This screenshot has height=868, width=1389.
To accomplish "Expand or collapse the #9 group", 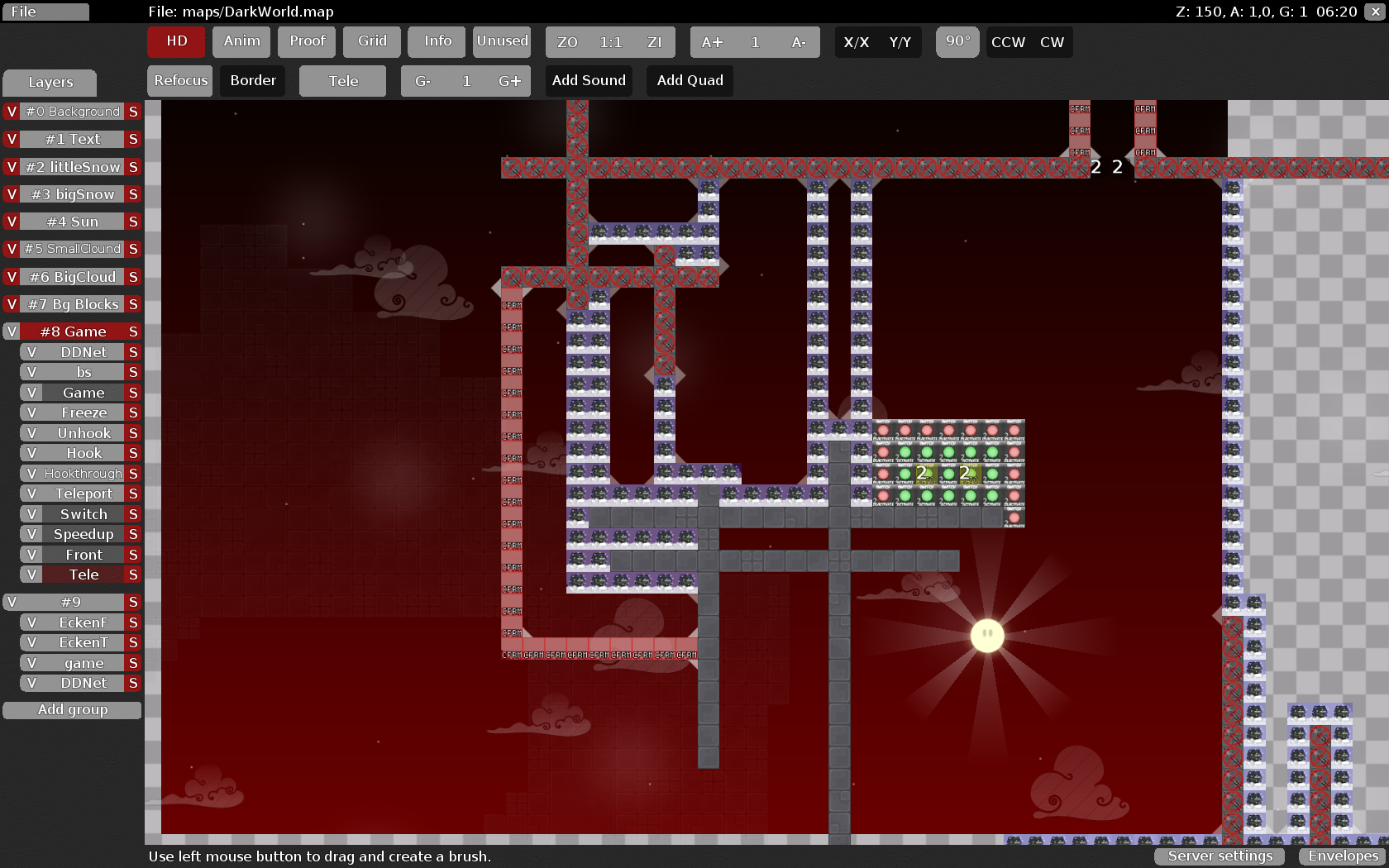I will click(x=71, y=602).
